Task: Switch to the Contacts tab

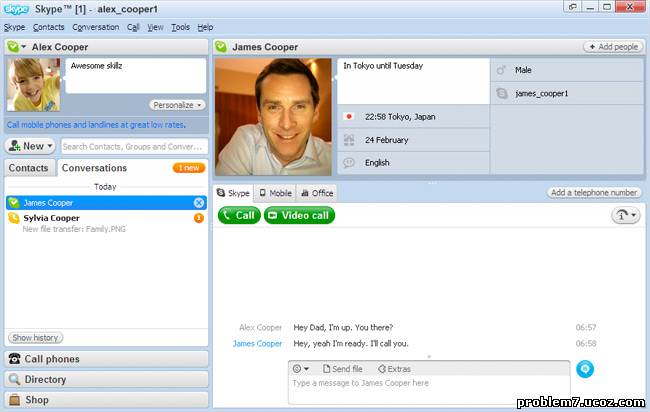Action: (29, 168)
